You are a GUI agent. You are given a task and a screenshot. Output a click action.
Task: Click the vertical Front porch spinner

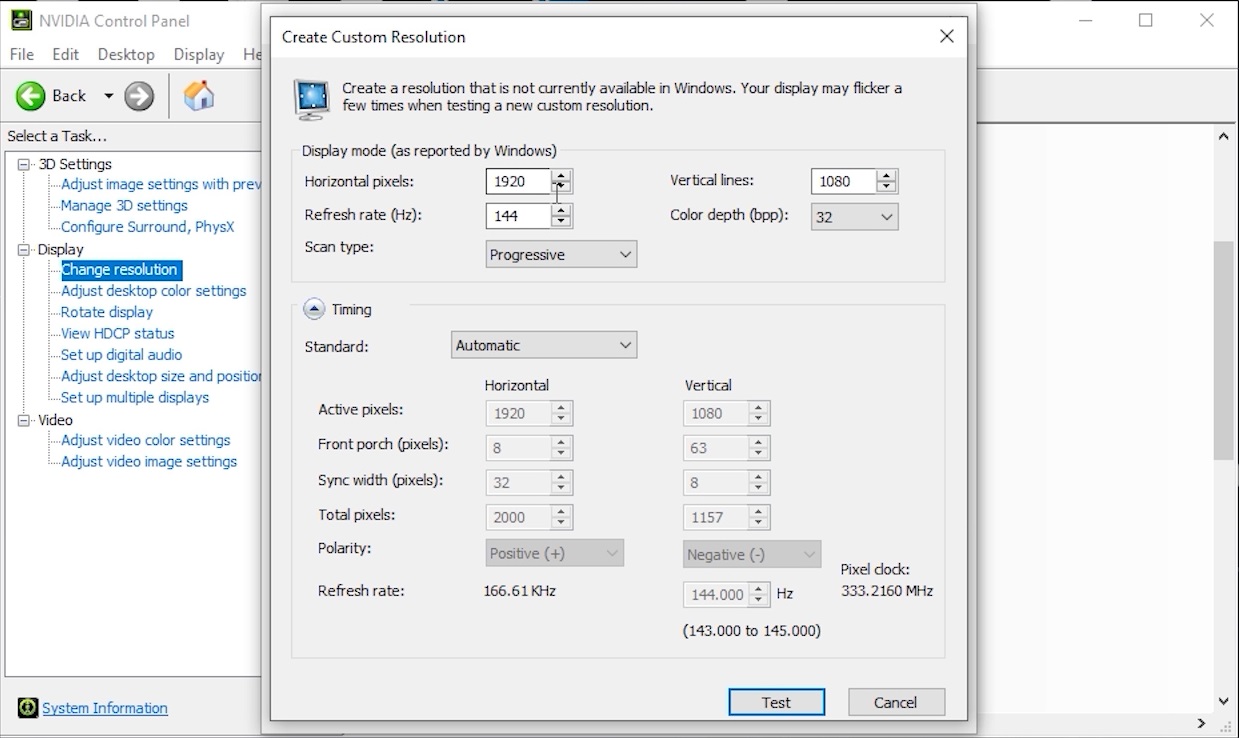pyautogui.click(x=759, y=448)
